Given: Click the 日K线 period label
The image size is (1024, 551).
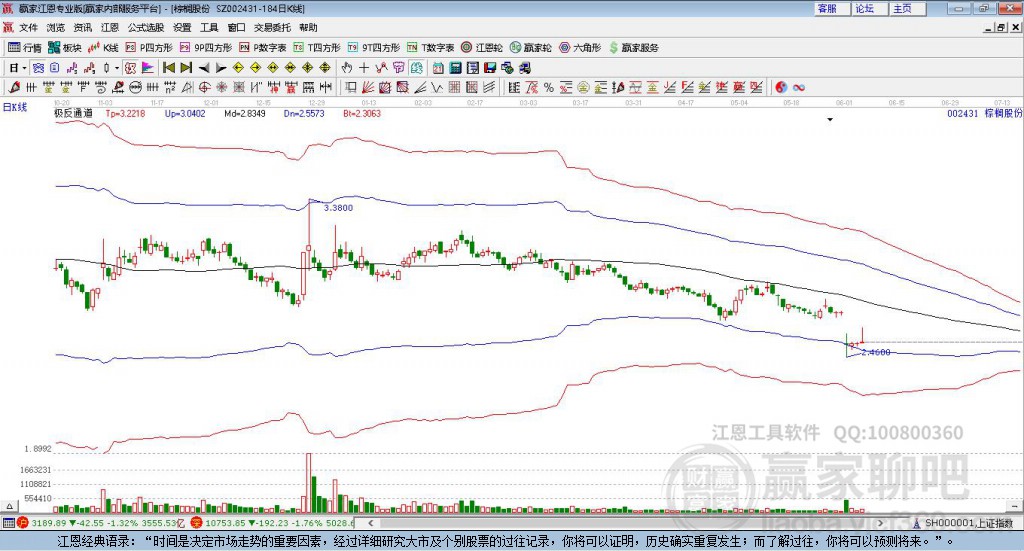Looking at the screenshot, I should (14, 107).
